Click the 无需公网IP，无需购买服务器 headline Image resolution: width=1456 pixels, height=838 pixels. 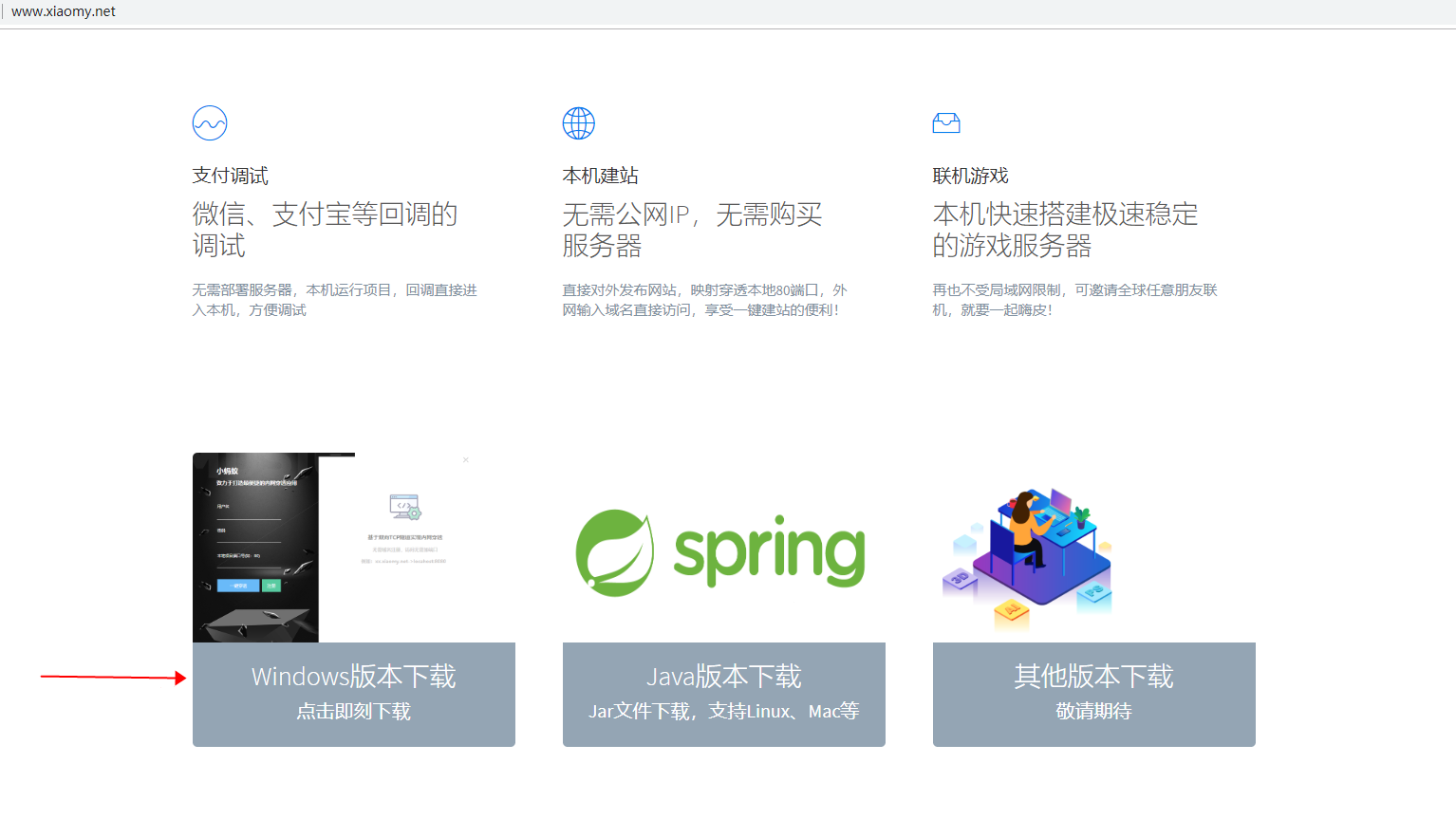click(693, 230)
